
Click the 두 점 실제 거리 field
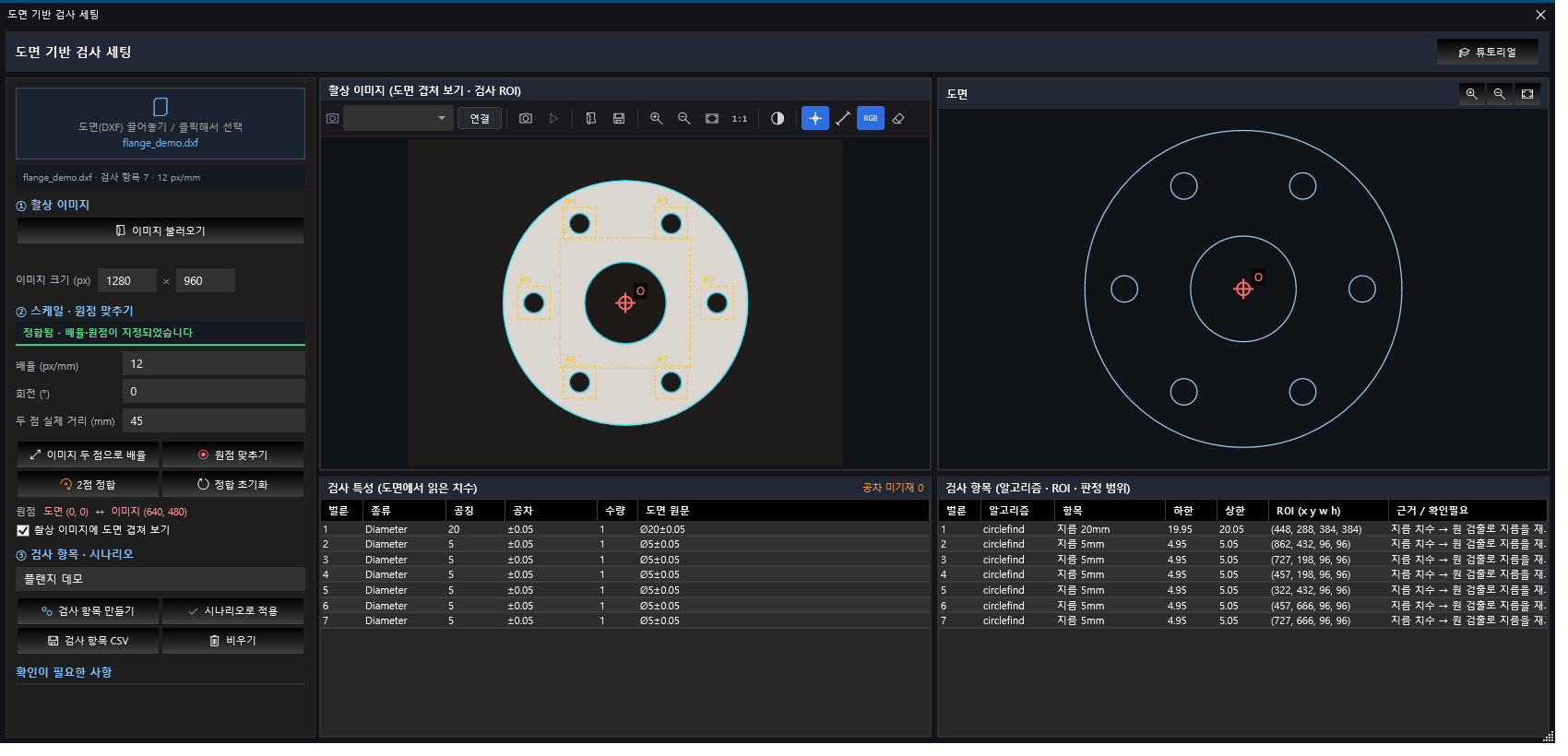(214, 421)
